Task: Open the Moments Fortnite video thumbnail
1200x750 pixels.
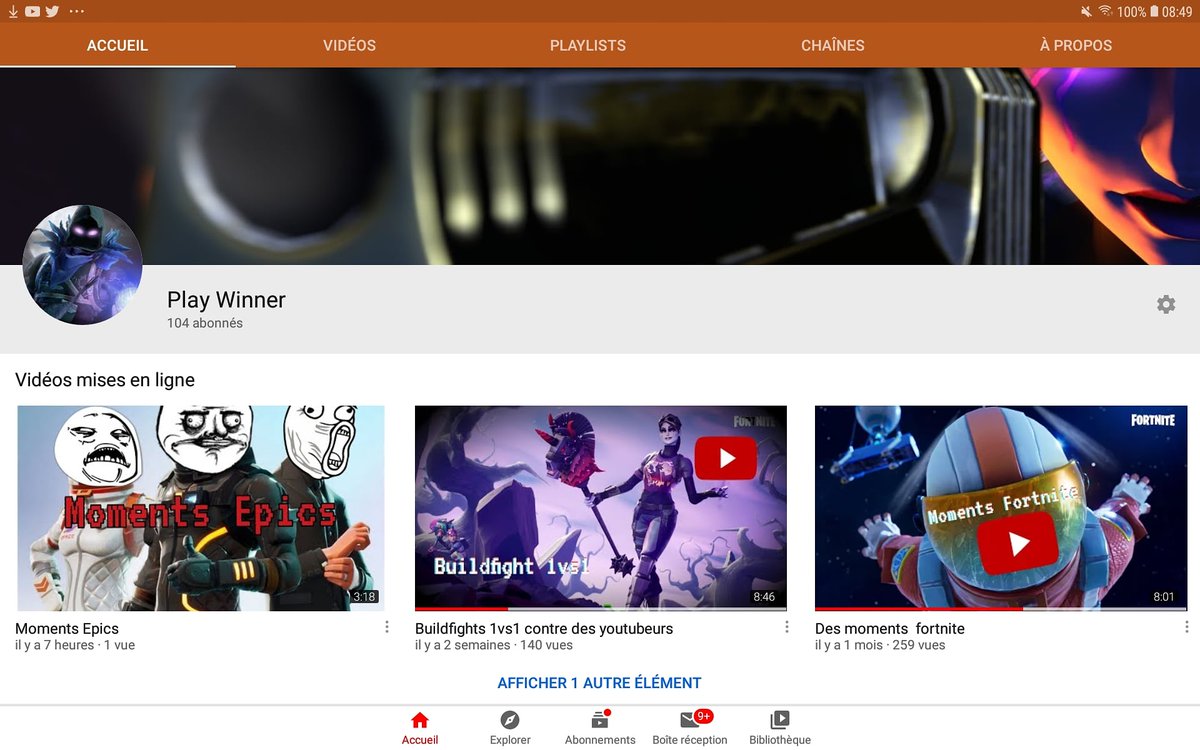Action: click(x=1001, y=508)
